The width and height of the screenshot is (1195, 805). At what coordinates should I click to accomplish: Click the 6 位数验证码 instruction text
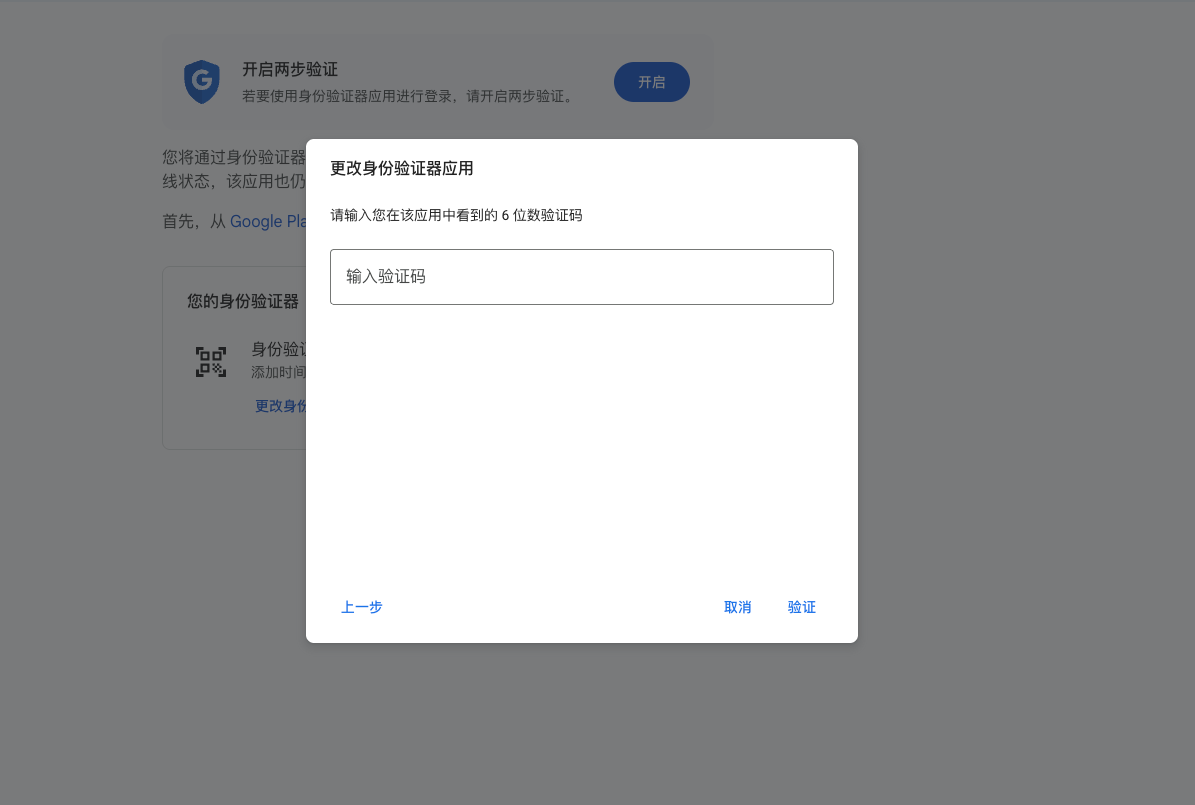coord(456,215)
